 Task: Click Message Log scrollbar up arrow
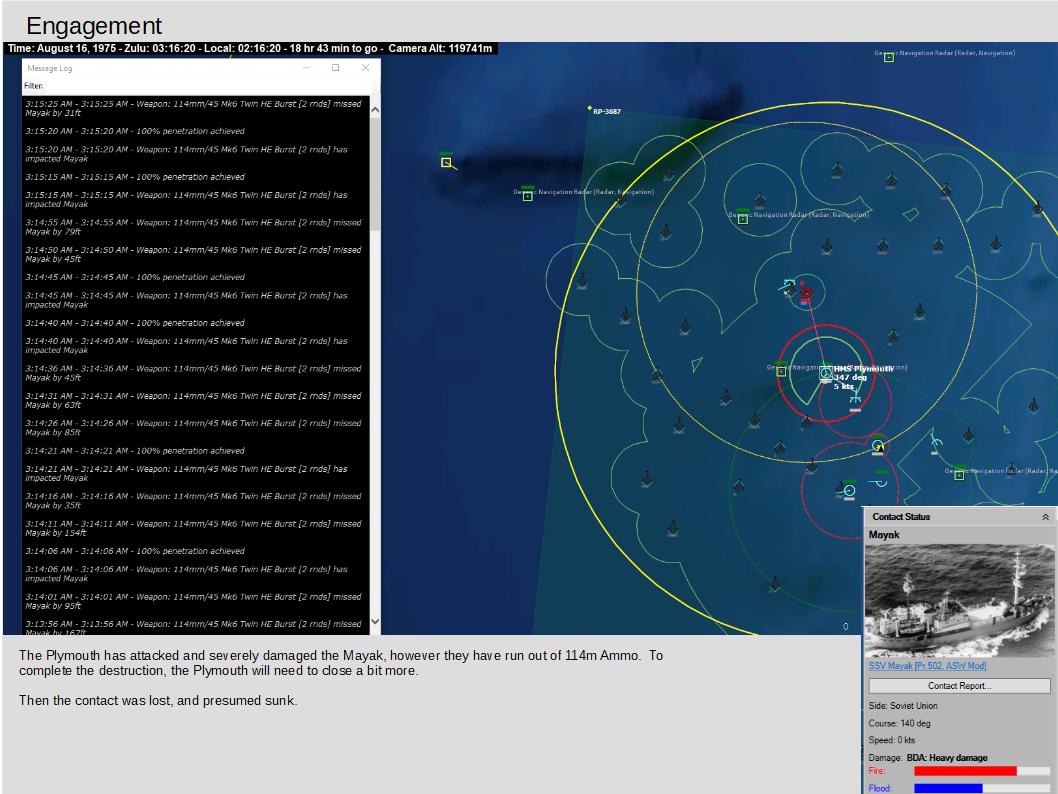(x=375, y=109)
